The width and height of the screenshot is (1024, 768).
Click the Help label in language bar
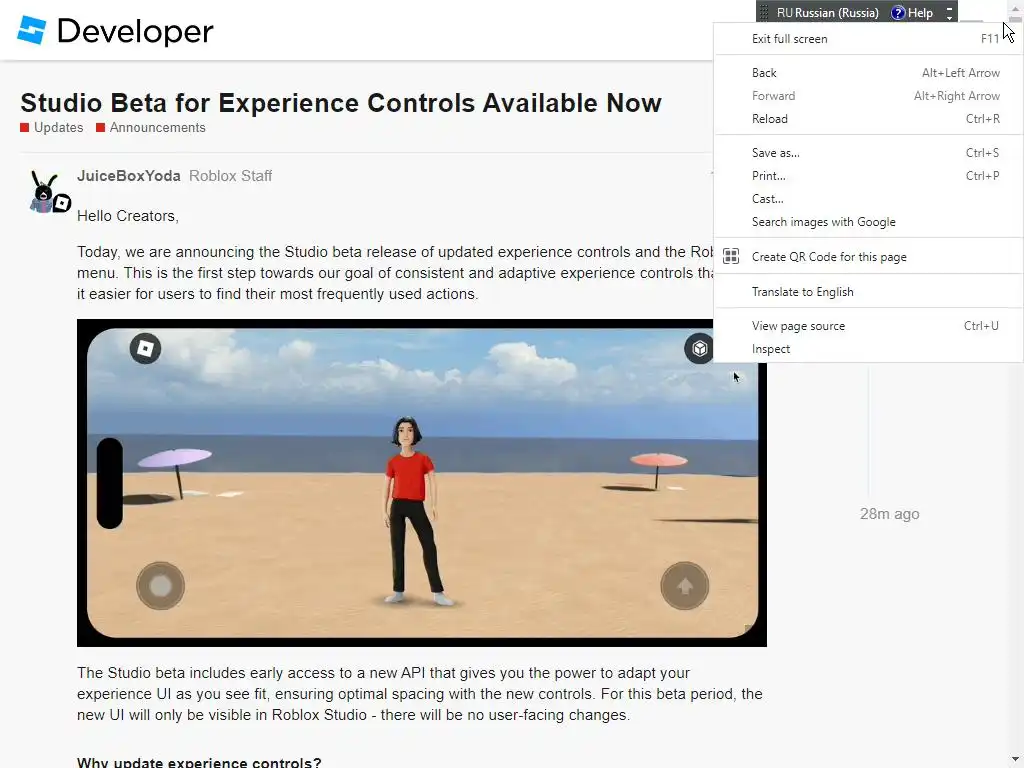coord(920,13)
